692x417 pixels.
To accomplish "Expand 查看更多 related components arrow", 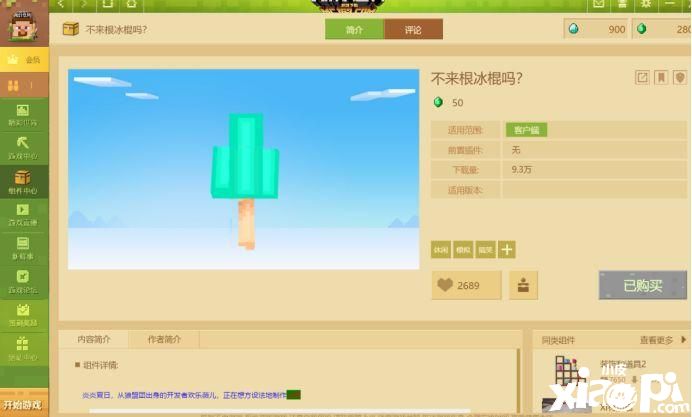I will 684,339.
